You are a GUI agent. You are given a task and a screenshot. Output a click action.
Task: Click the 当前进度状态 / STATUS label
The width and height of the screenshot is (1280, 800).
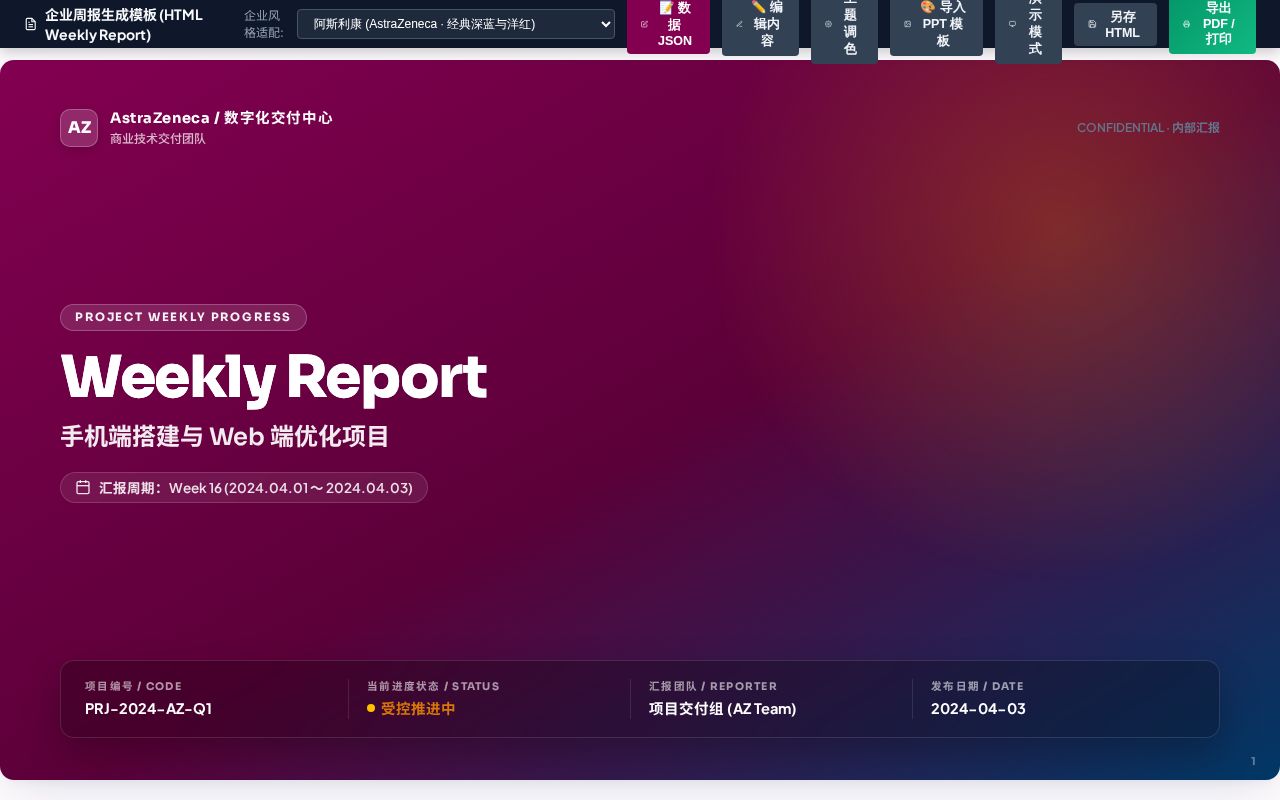[x=433, y=687]
